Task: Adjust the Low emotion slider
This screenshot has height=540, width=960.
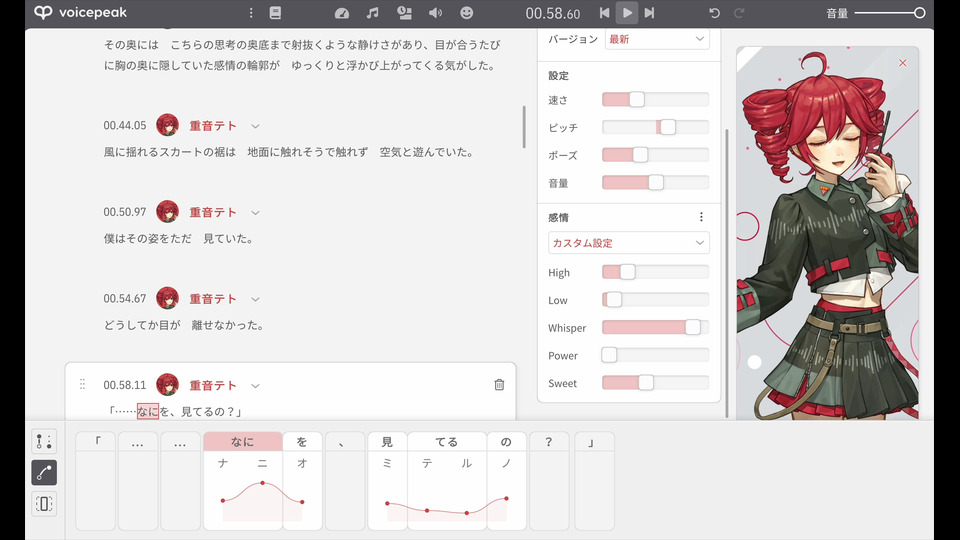Action: [x=655, y=299]
